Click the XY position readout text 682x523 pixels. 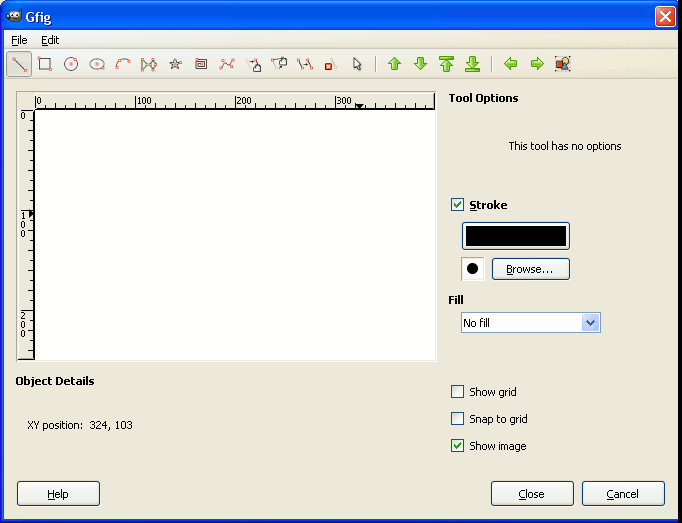[80, 425]
